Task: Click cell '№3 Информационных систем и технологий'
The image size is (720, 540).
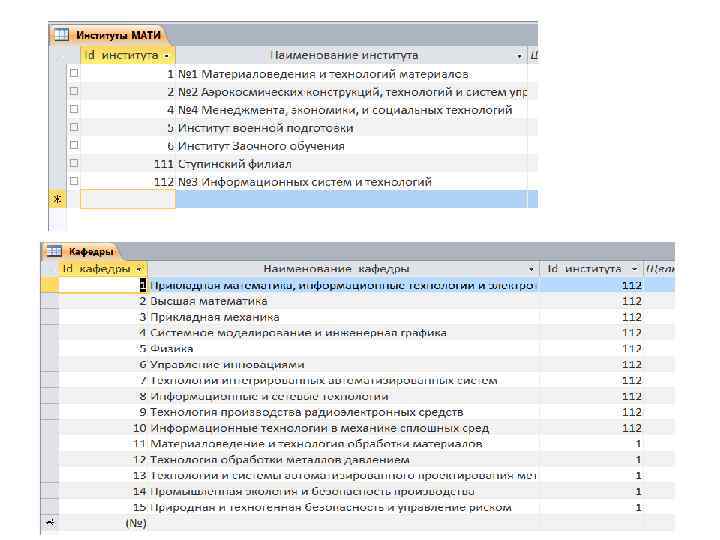Action: point(351,182)
